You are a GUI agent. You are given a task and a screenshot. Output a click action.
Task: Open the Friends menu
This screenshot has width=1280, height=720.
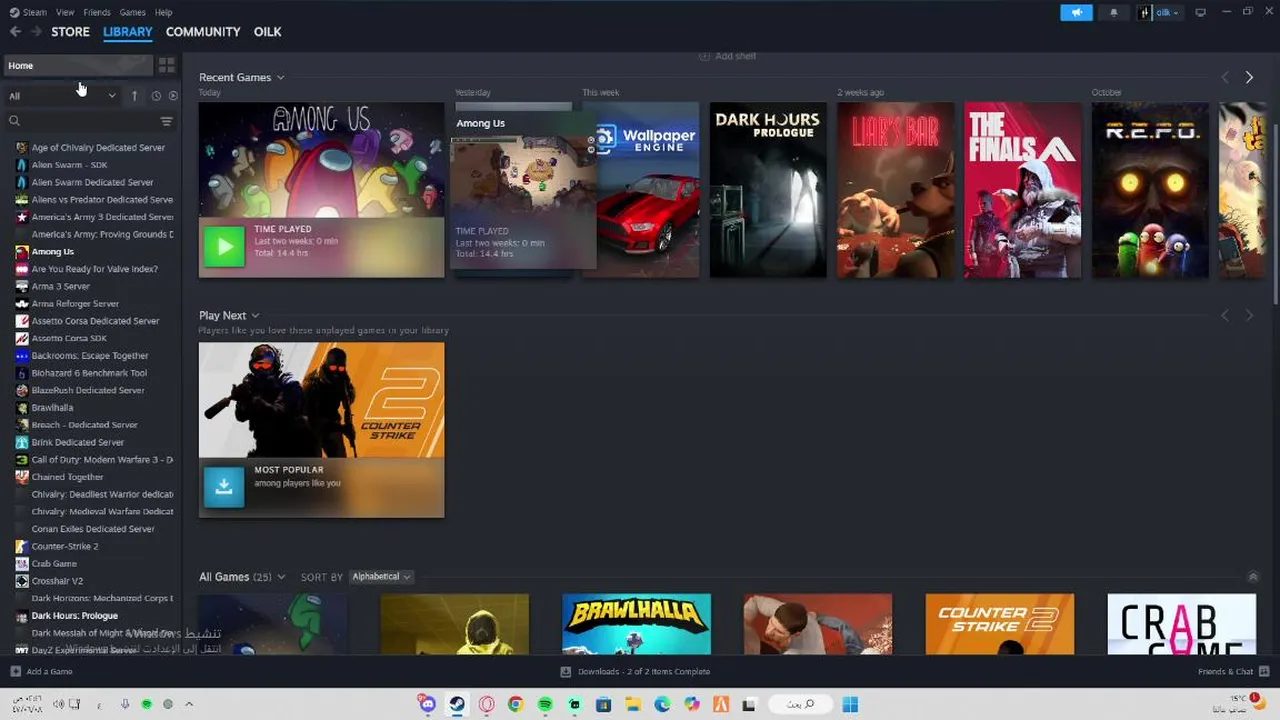tap(97, 12)
